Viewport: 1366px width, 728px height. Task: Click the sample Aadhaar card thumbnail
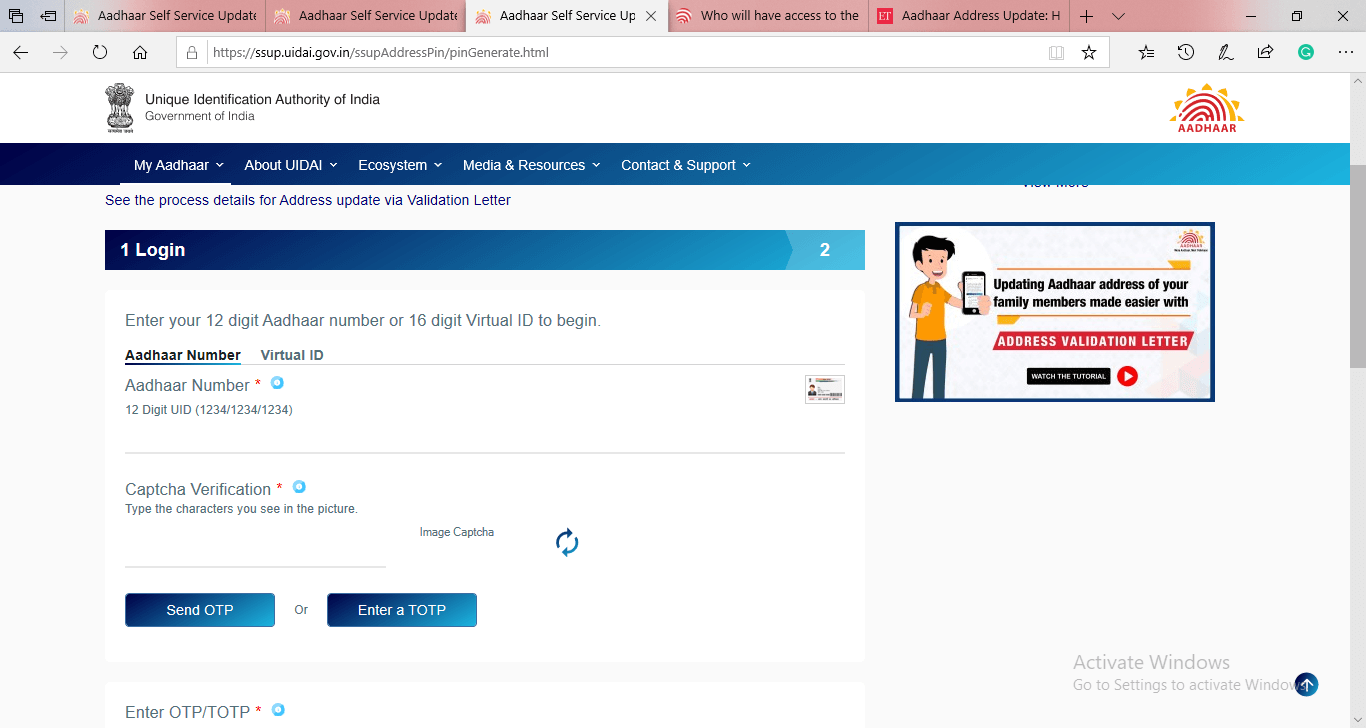coord(824,389)
